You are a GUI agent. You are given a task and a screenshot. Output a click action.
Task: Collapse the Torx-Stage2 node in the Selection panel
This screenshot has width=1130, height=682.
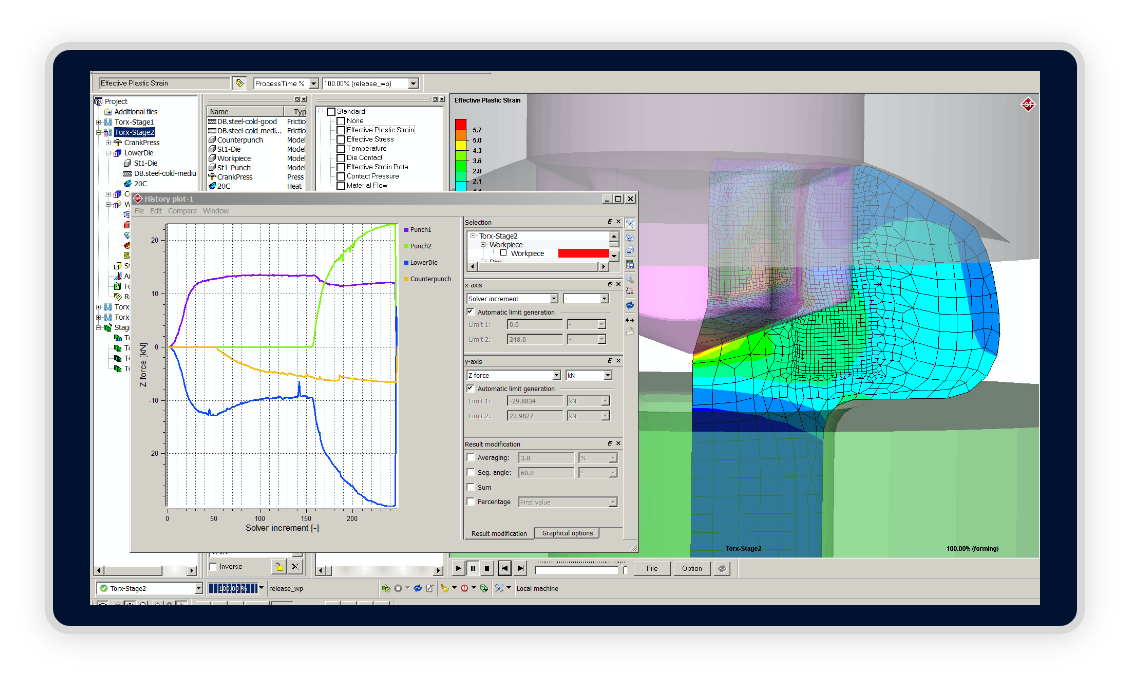coord(473,236)
